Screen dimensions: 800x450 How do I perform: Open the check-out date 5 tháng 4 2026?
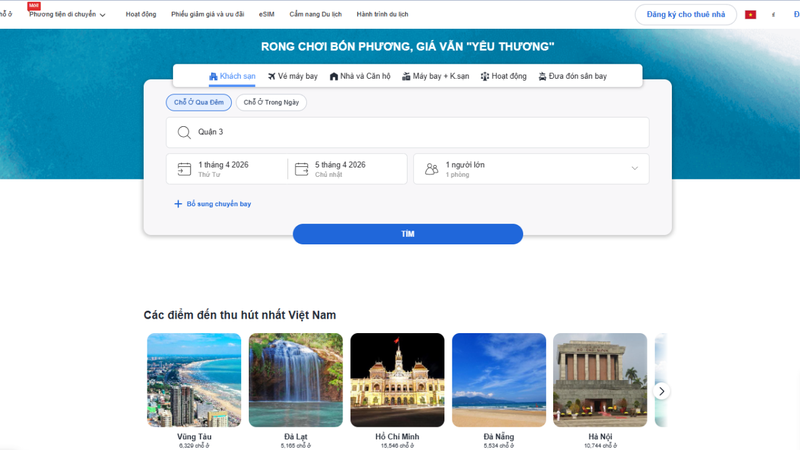pyautogui.click(x=347, y=169)
